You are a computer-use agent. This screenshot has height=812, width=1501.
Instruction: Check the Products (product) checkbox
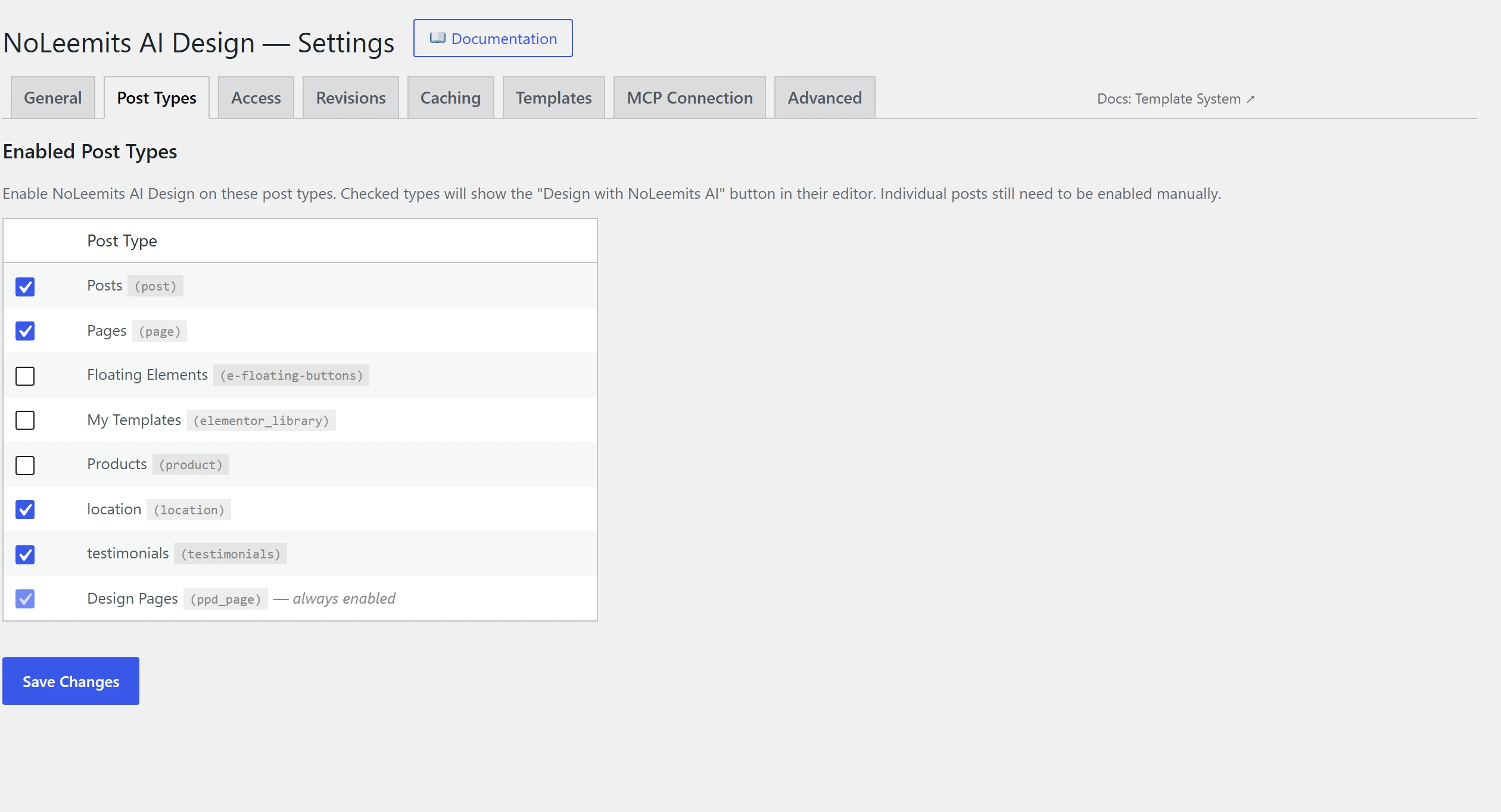(x=25, y=465)
